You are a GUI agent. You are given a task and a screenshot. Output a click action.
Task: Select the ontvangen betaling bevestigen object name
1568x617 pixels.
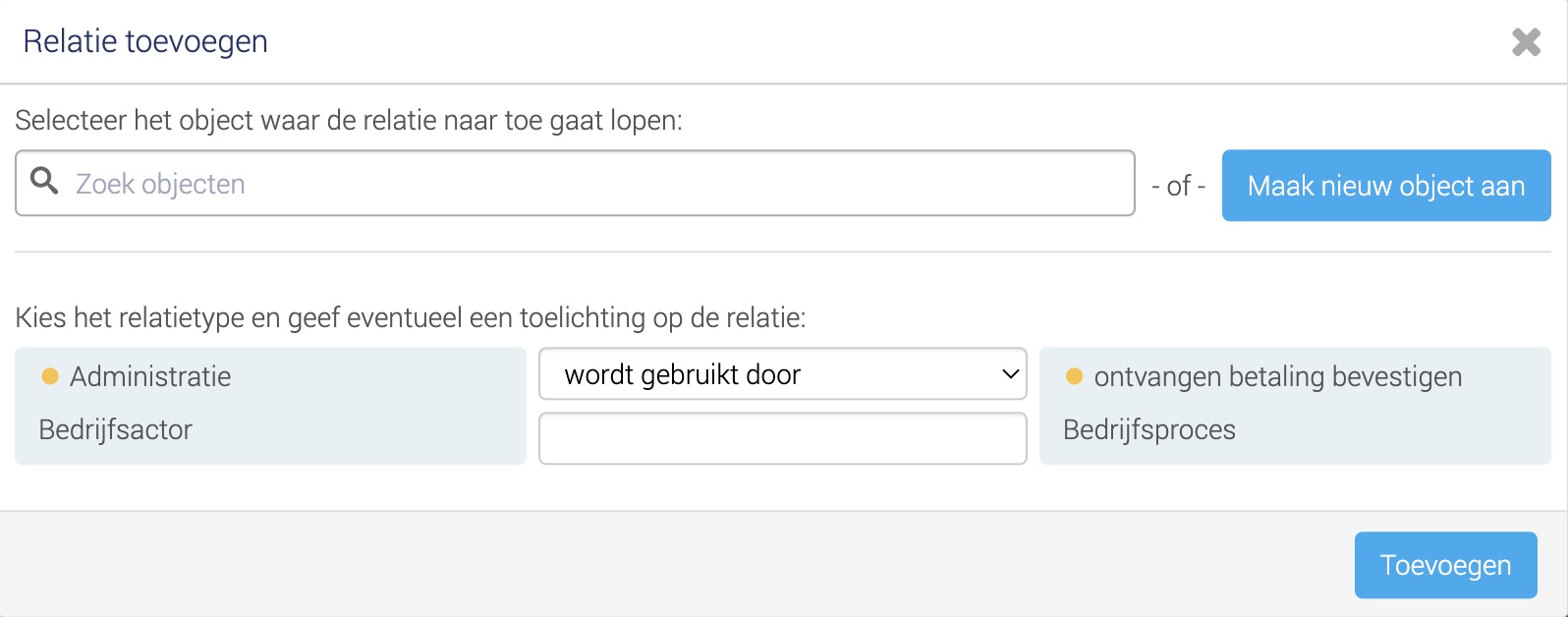tap(1278, 376)
